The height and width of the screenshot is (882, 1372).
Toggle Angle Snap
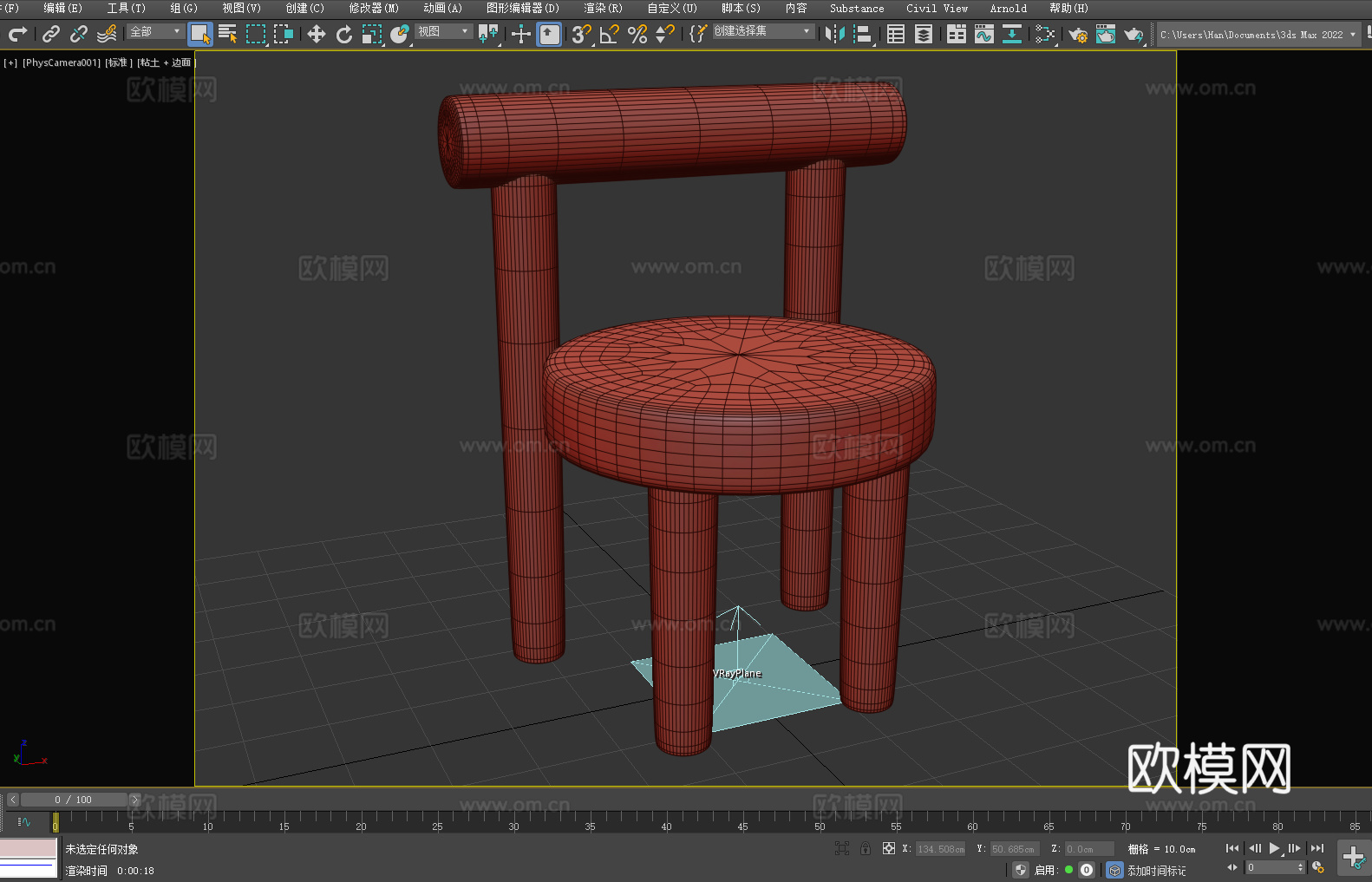pos(610,35)
